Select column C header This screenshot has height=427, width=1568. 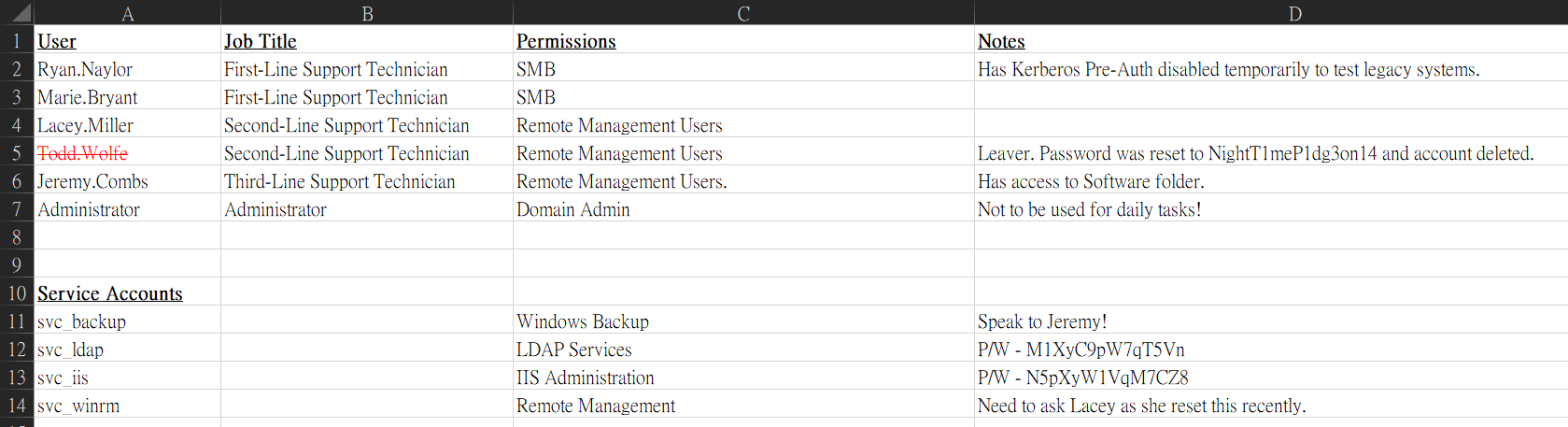(x=743, y=13)
